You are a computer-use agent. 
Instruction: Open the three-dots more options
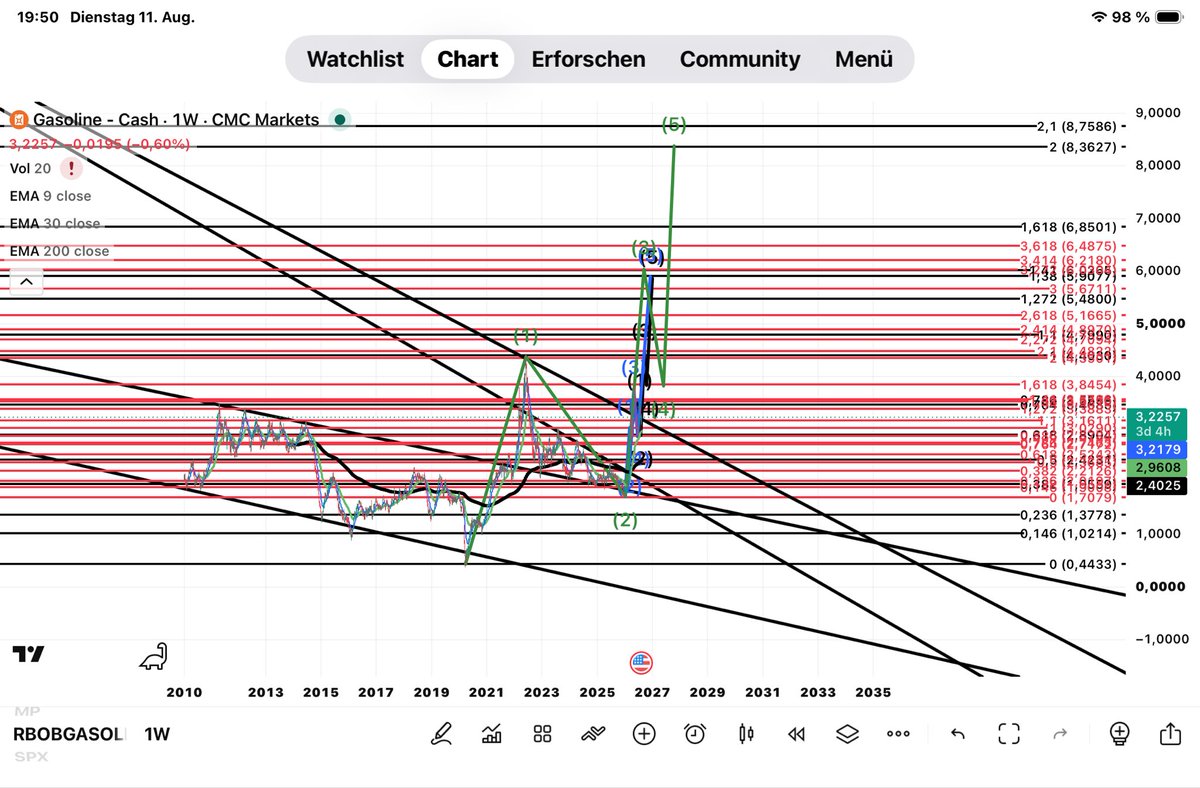point(898,734)
